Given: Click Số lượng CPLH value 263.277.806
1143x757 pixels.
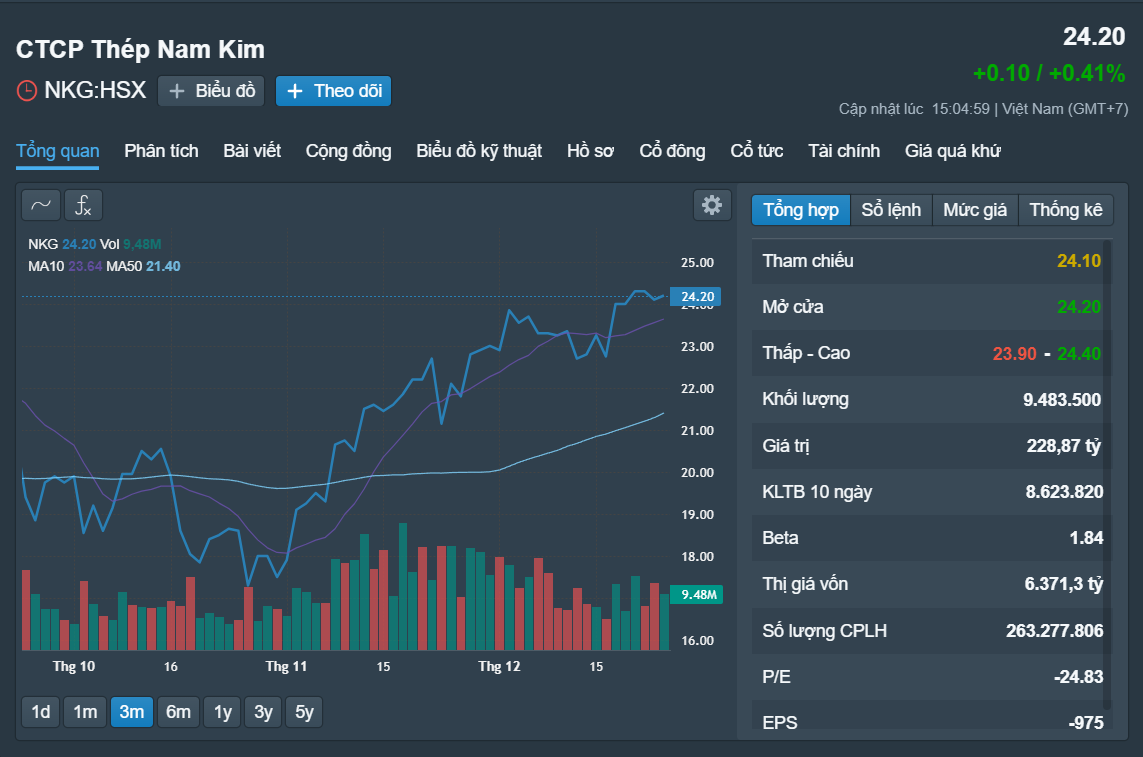Looking at the screenshot, I should 1054,631.
